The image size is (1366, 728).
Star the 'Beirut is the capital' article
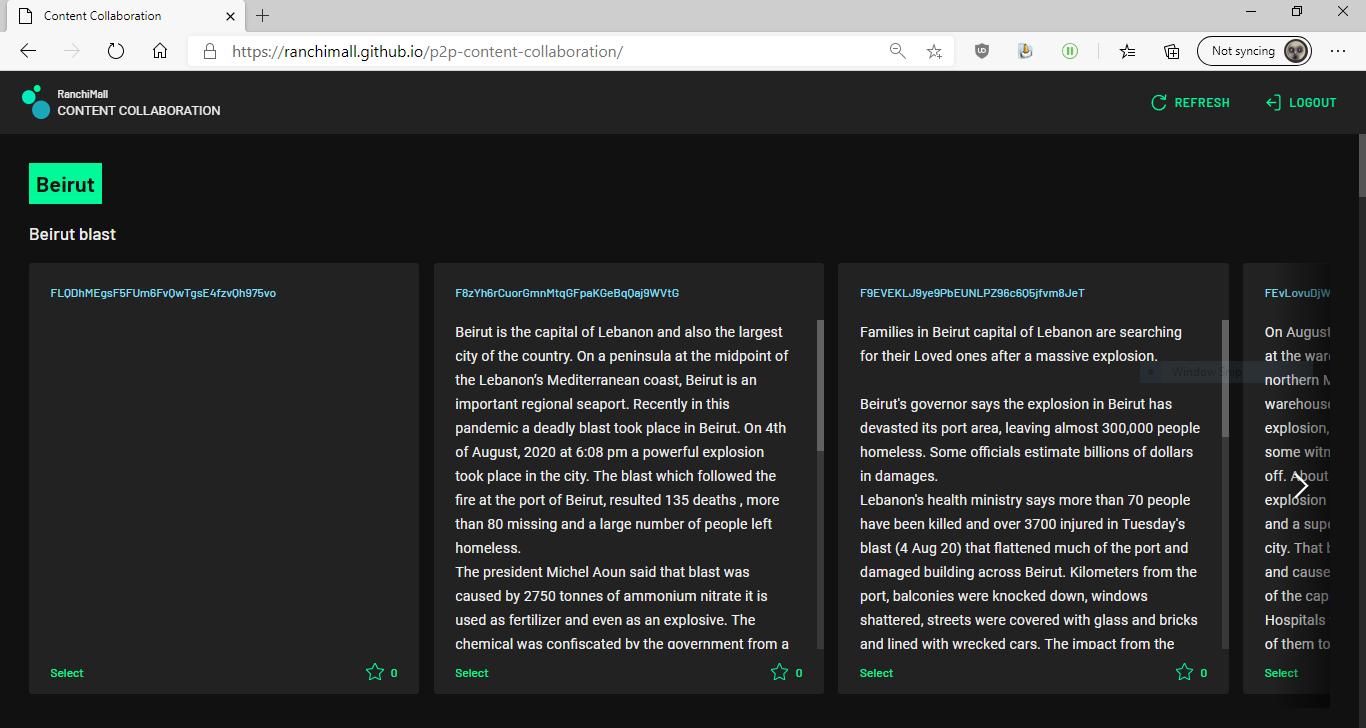(779, 673)
